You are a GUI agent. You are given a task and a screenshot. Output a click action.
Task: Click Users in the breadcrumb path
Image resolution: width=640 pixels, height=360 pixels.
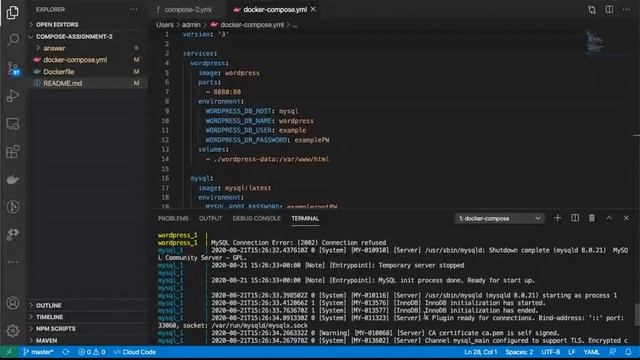pyautogui.click(x=164, y=25)
